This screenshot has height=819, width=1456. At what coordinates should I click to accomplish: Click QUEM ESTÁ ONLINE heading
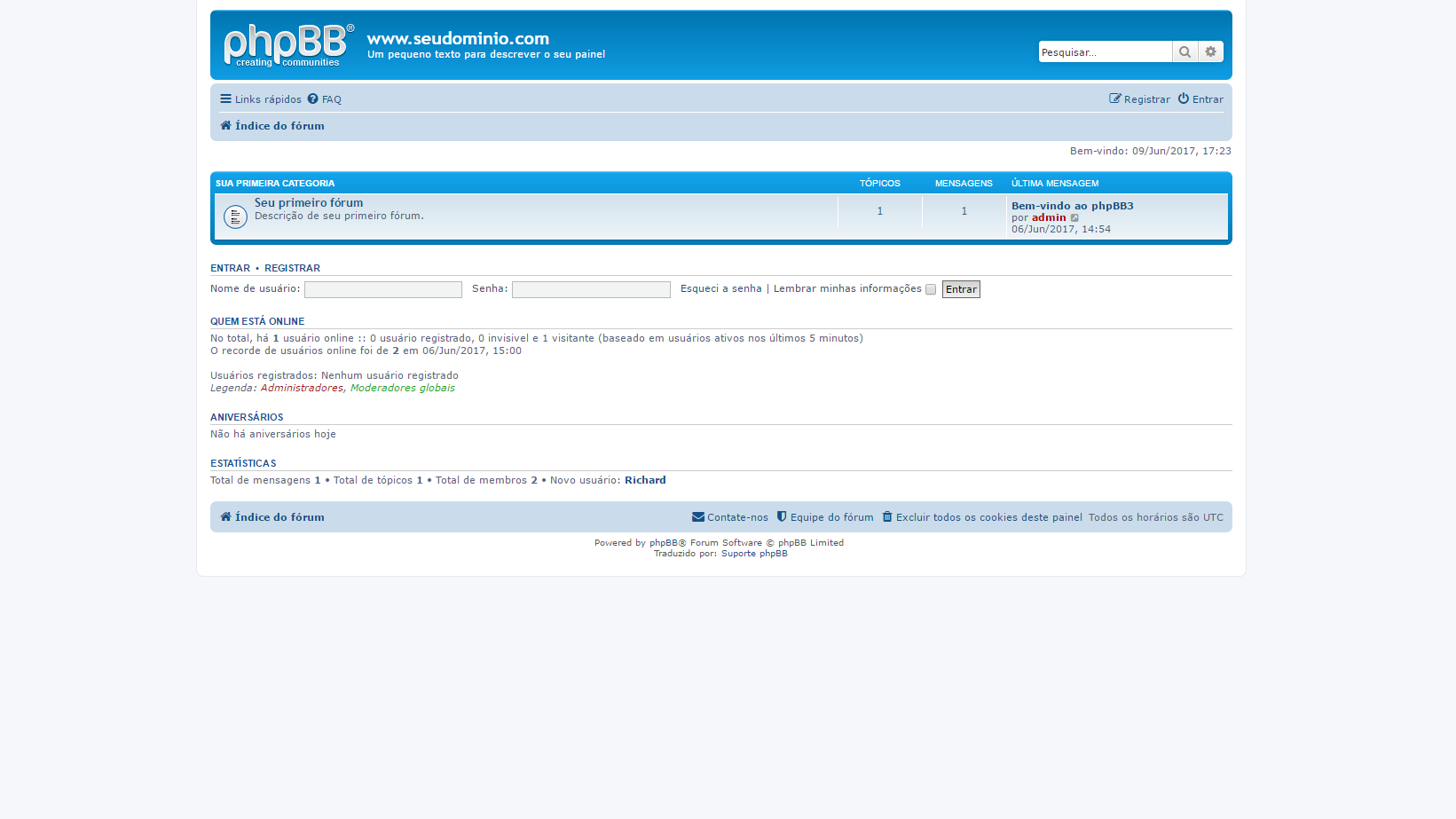pos(257,321)
